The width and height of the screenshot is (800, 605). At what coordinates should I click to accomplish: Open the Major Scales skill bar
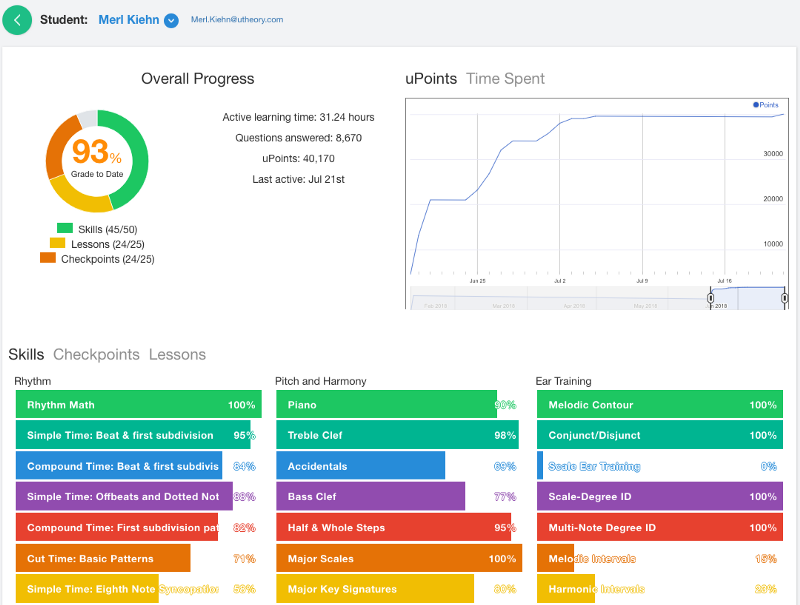[399, 558]
